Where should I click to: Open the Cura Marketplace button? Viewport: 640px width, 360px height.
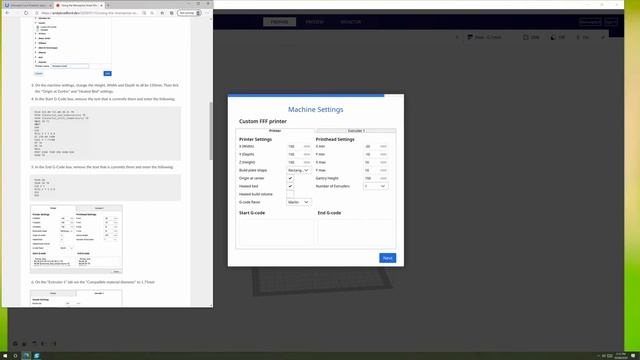590,22
